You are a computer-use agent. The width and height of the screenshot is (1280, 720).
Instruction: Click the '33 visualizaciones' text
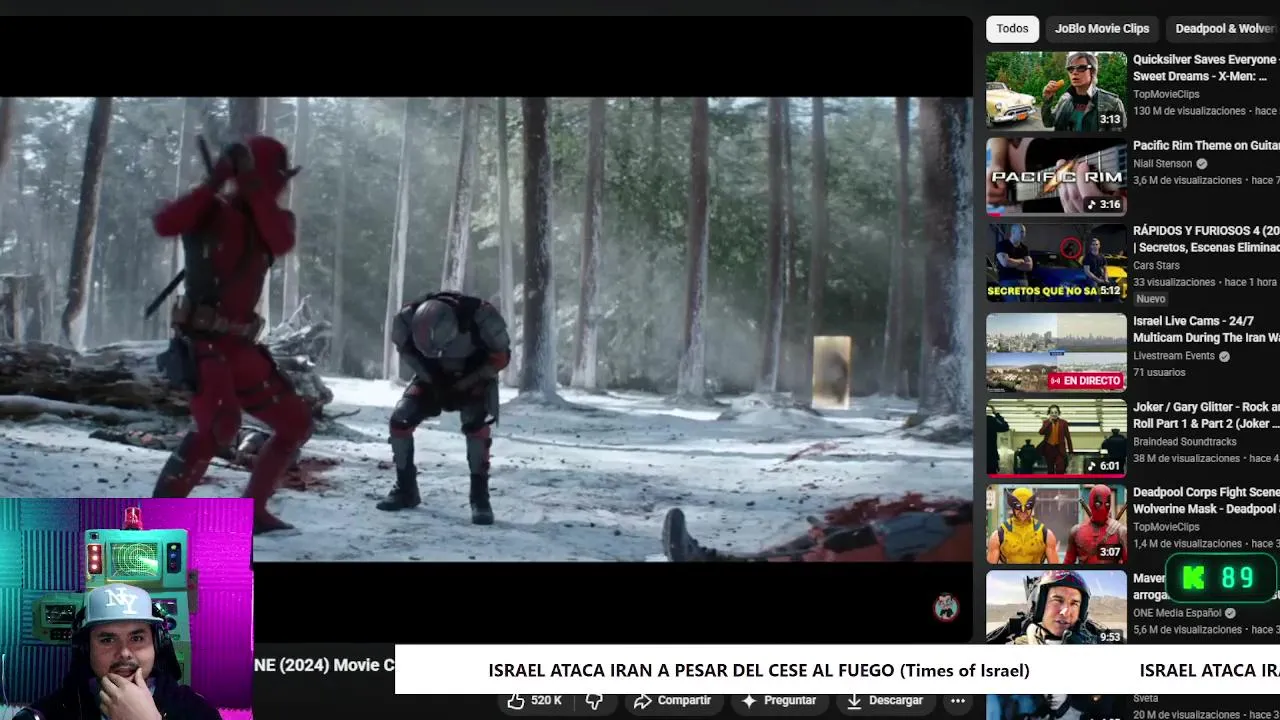[1174, 283]
